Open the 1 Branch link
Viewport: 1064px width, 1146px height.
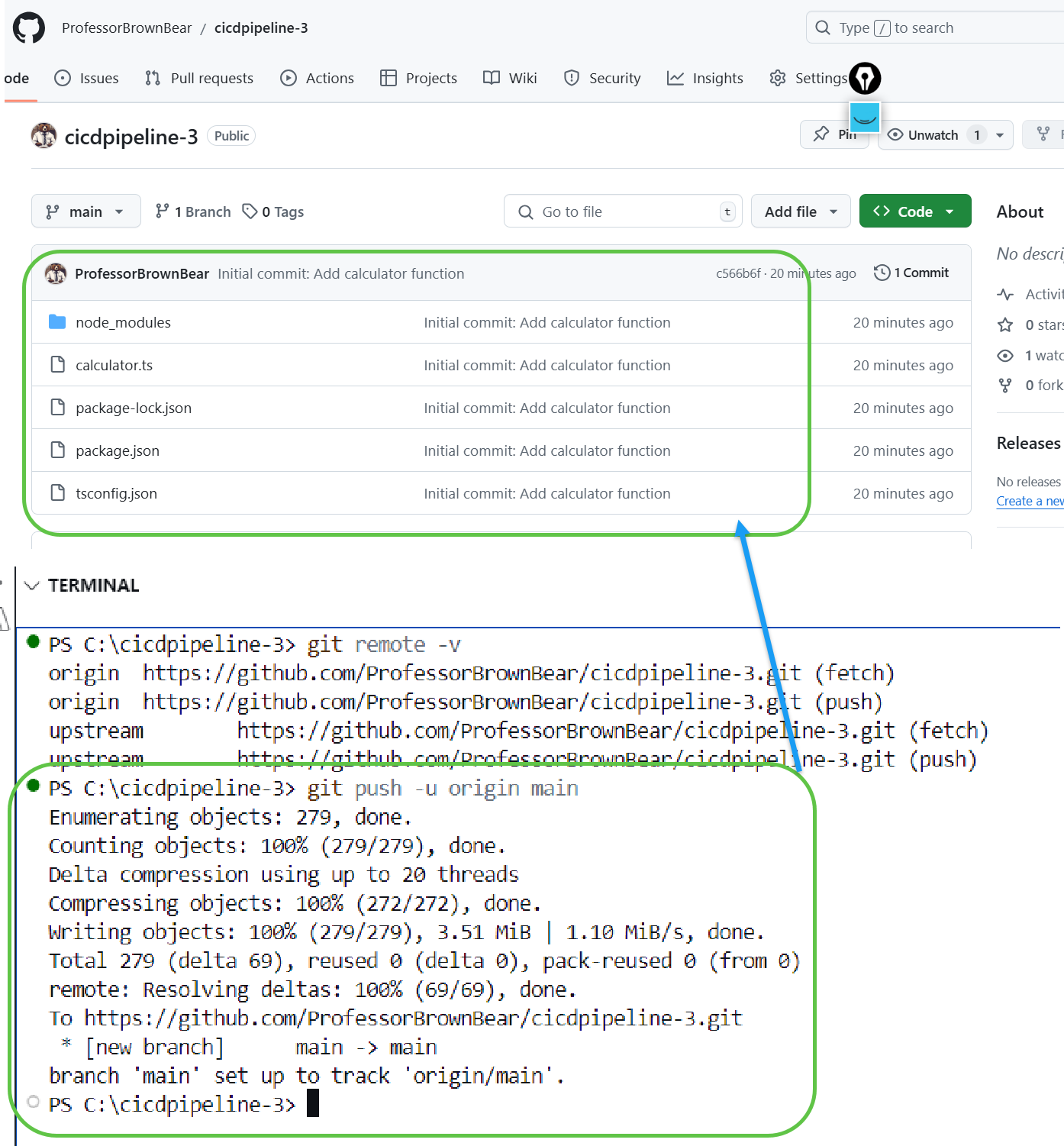pos(193,211)
